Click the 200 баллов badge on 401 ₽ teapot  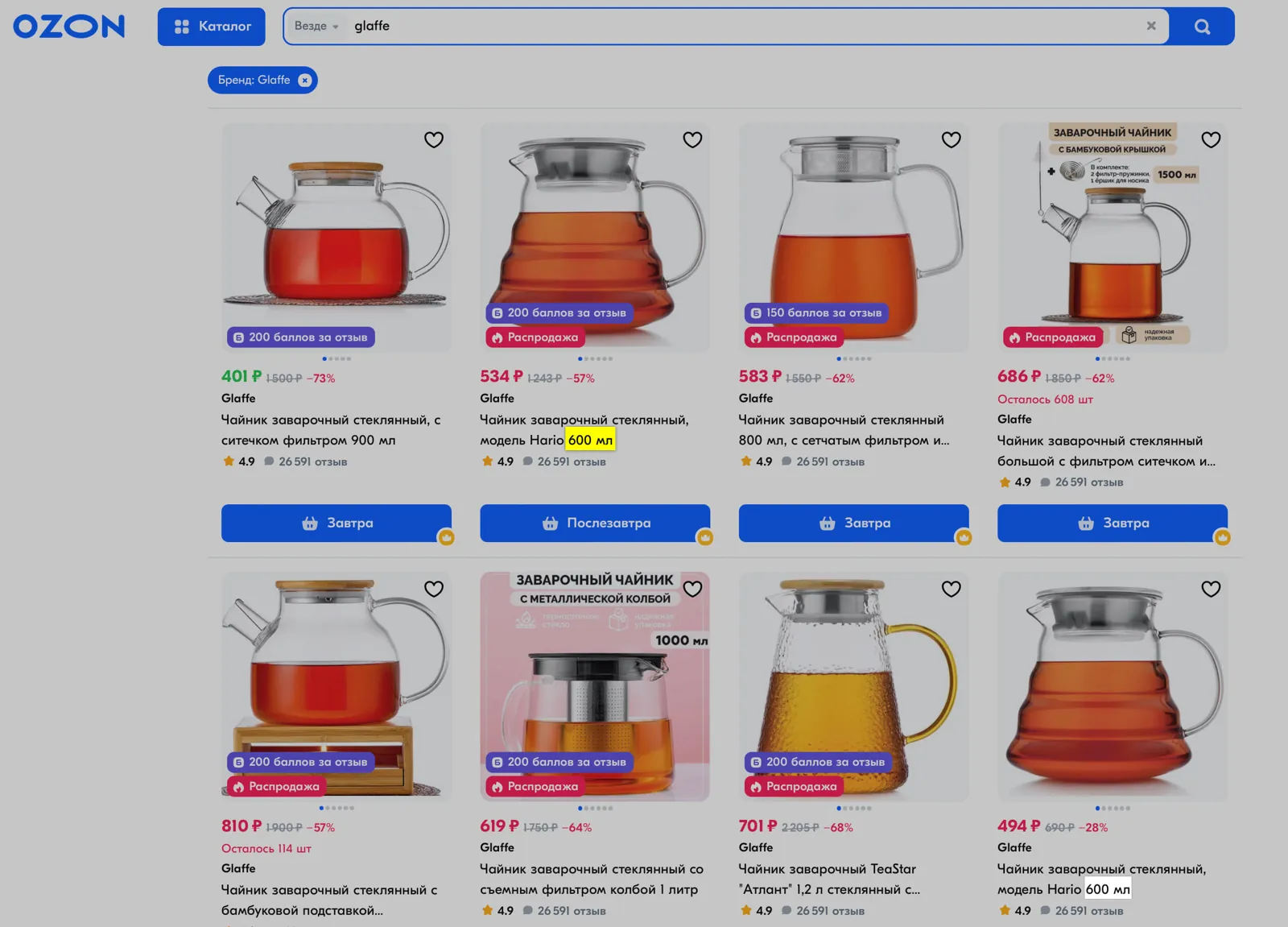pyautogui.click(x=301, y=337)
